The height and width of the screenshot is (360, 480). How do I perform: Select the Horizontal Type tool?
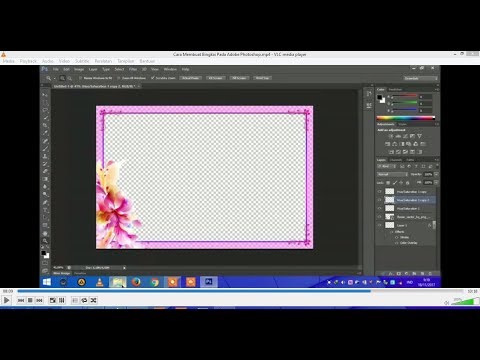[45, 210]
